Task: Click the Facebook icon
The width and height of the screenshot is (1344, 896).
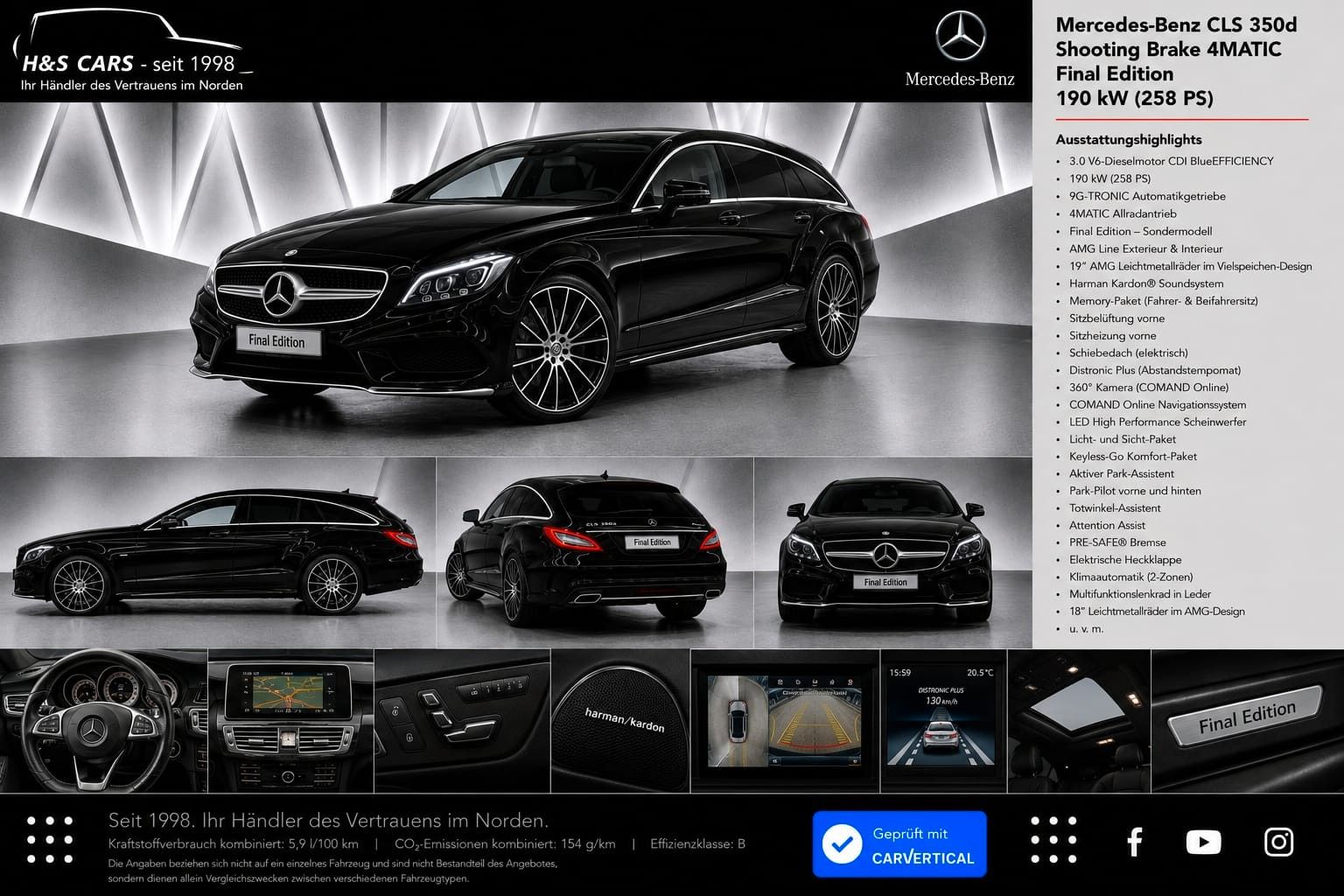Action: (1134, 842)
